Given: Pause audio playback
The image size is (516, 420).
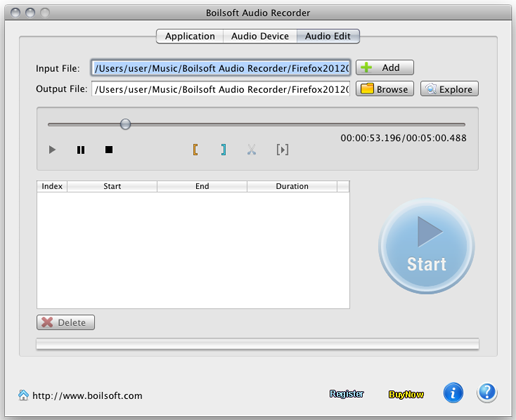Looking at the screenshot, I should 81,150.
